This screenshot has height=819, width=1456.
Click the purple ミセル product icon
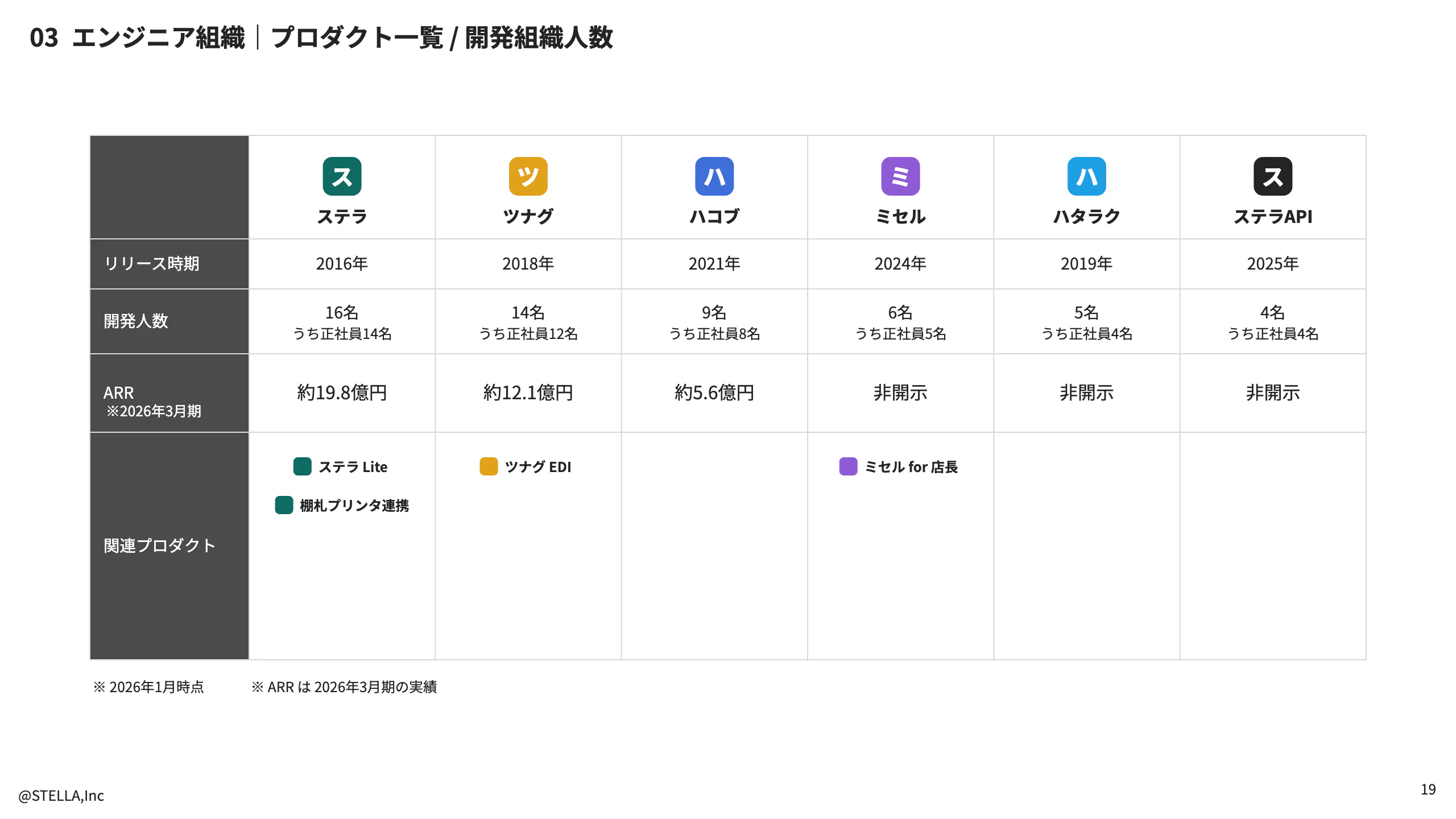[x=900, y=176]
